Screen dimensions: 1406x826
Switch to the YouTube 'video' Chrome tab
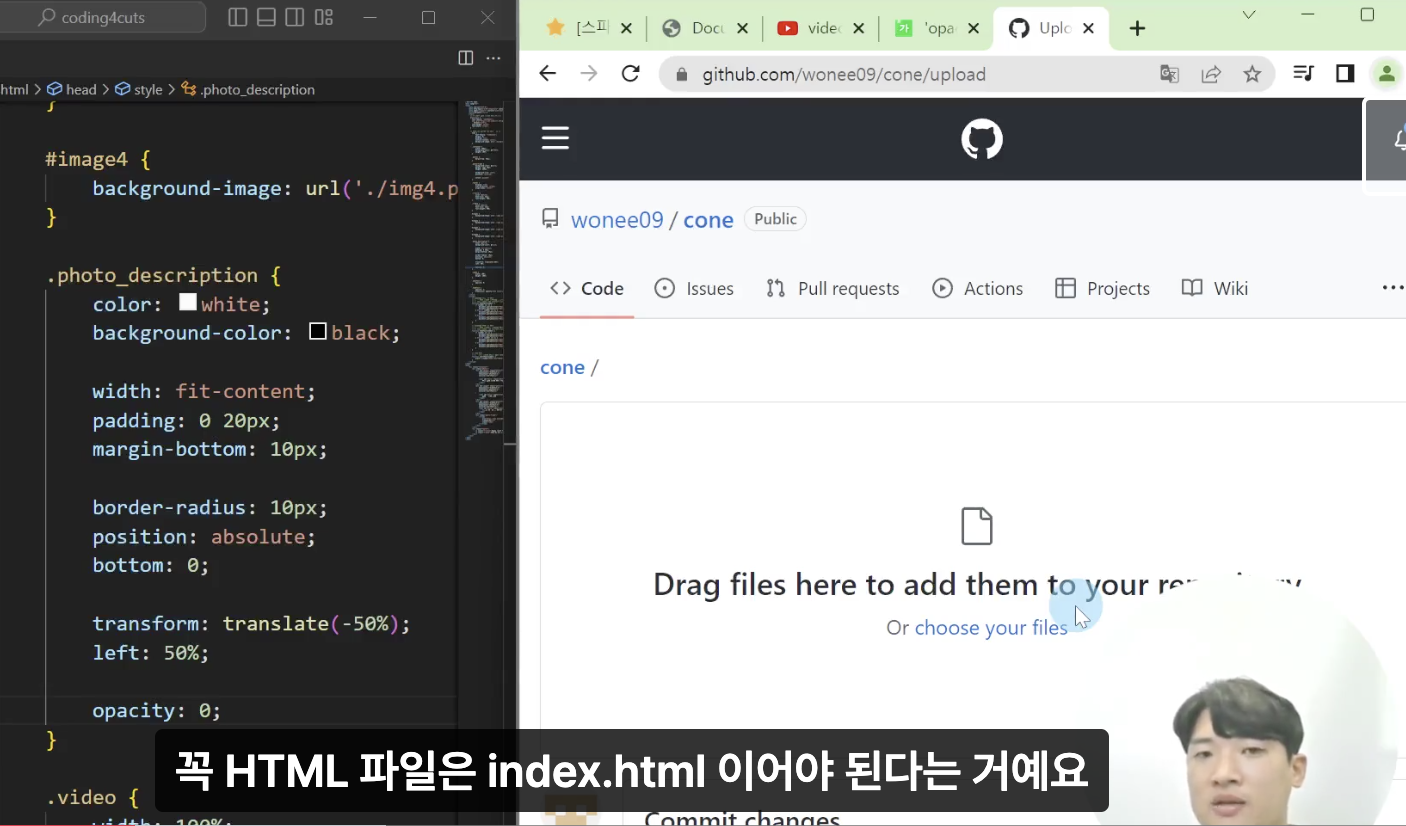[x=822, y=28]
